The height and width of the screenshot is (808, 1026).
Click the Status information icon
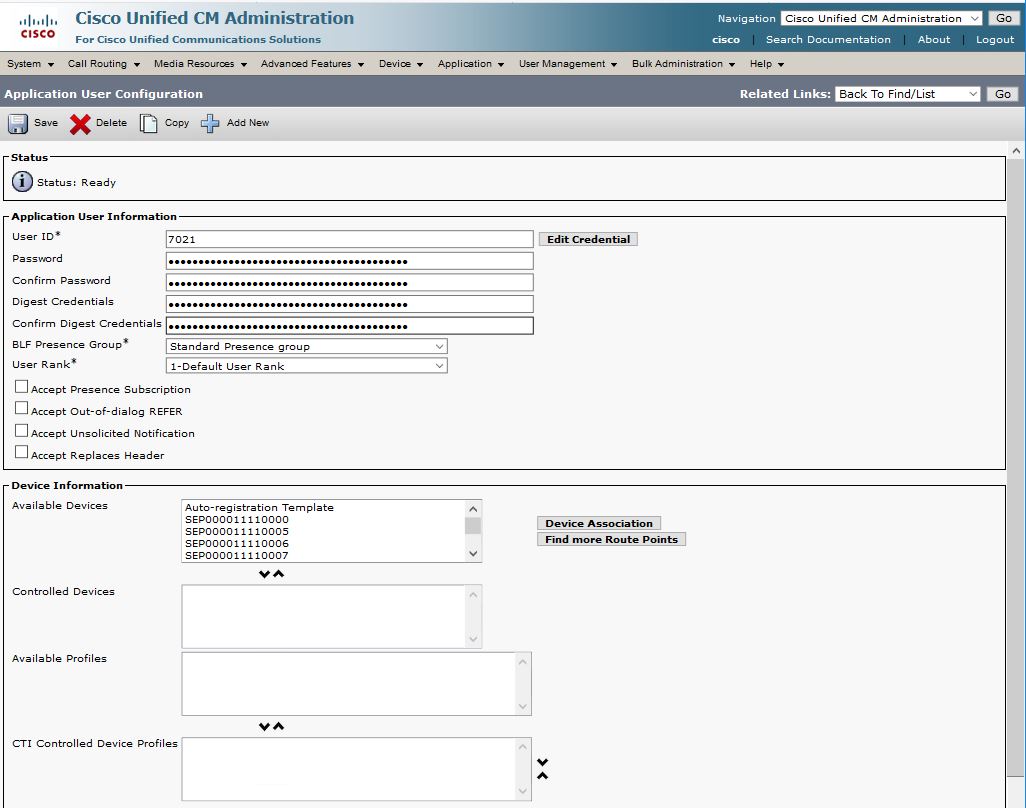click(22, 182)
